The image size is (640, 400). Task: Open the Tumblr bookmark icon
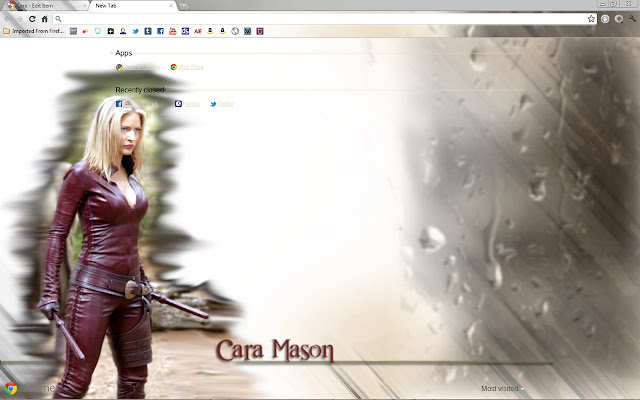click(x=148, y=31)
